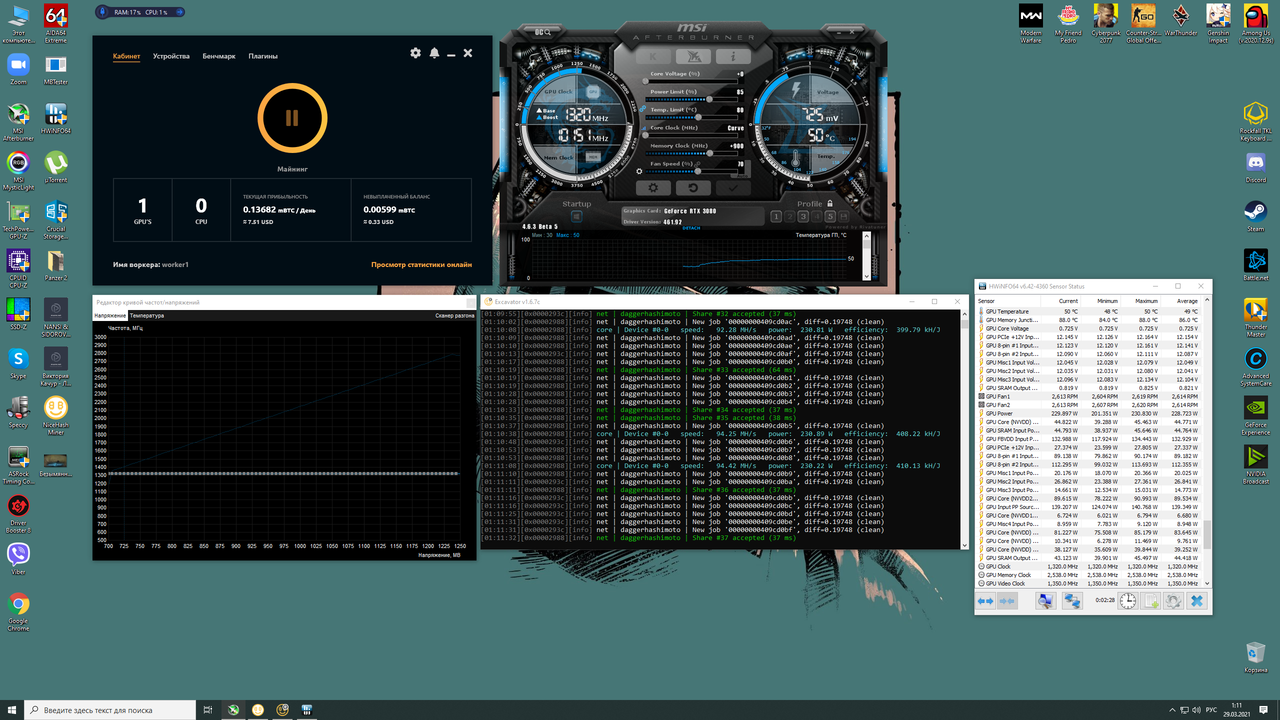Open HWiNFO sensor settings gear
Screen dimensions: 1280x720
(1174, 601)
